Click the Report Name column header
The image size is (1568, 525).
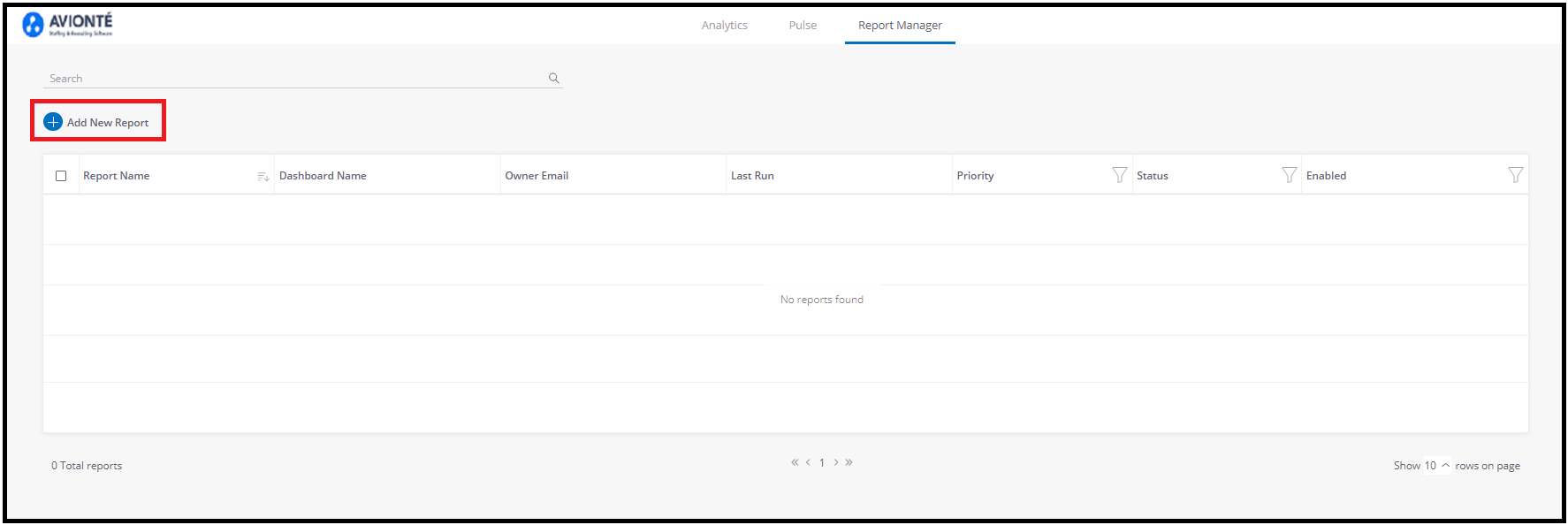click(116, 176)
